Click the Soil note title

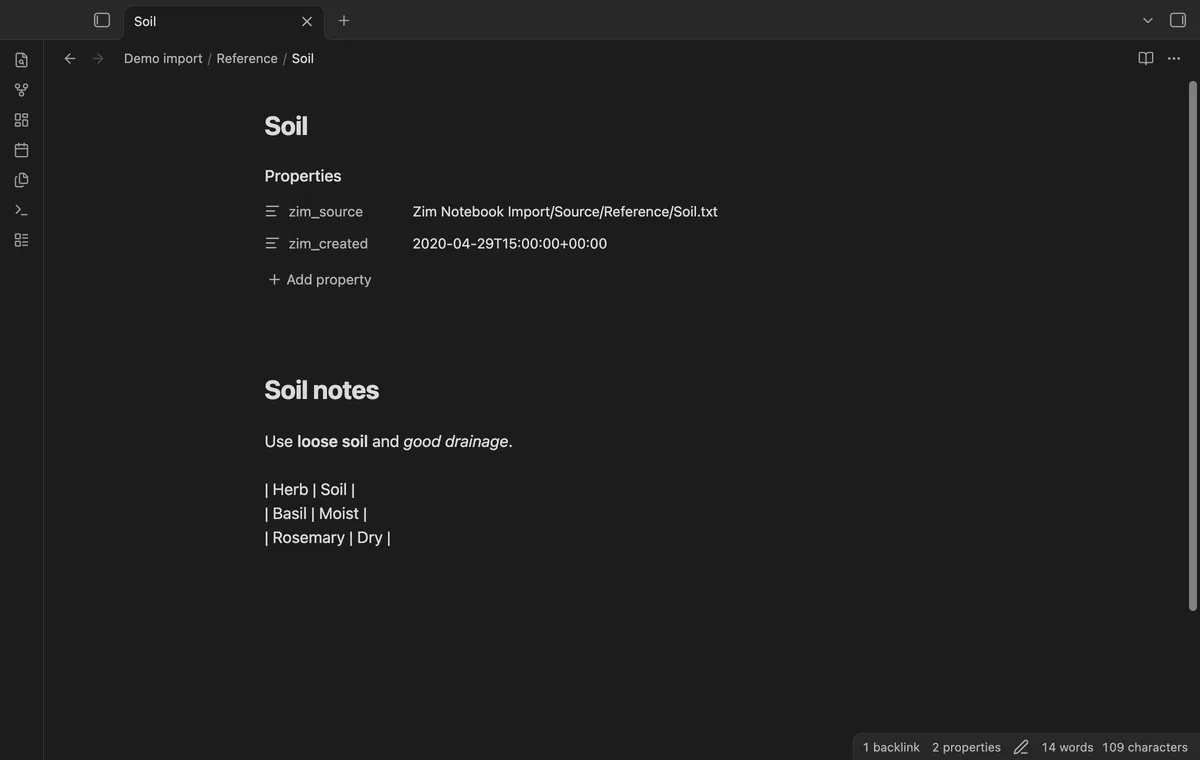click(x=286, y=126)
